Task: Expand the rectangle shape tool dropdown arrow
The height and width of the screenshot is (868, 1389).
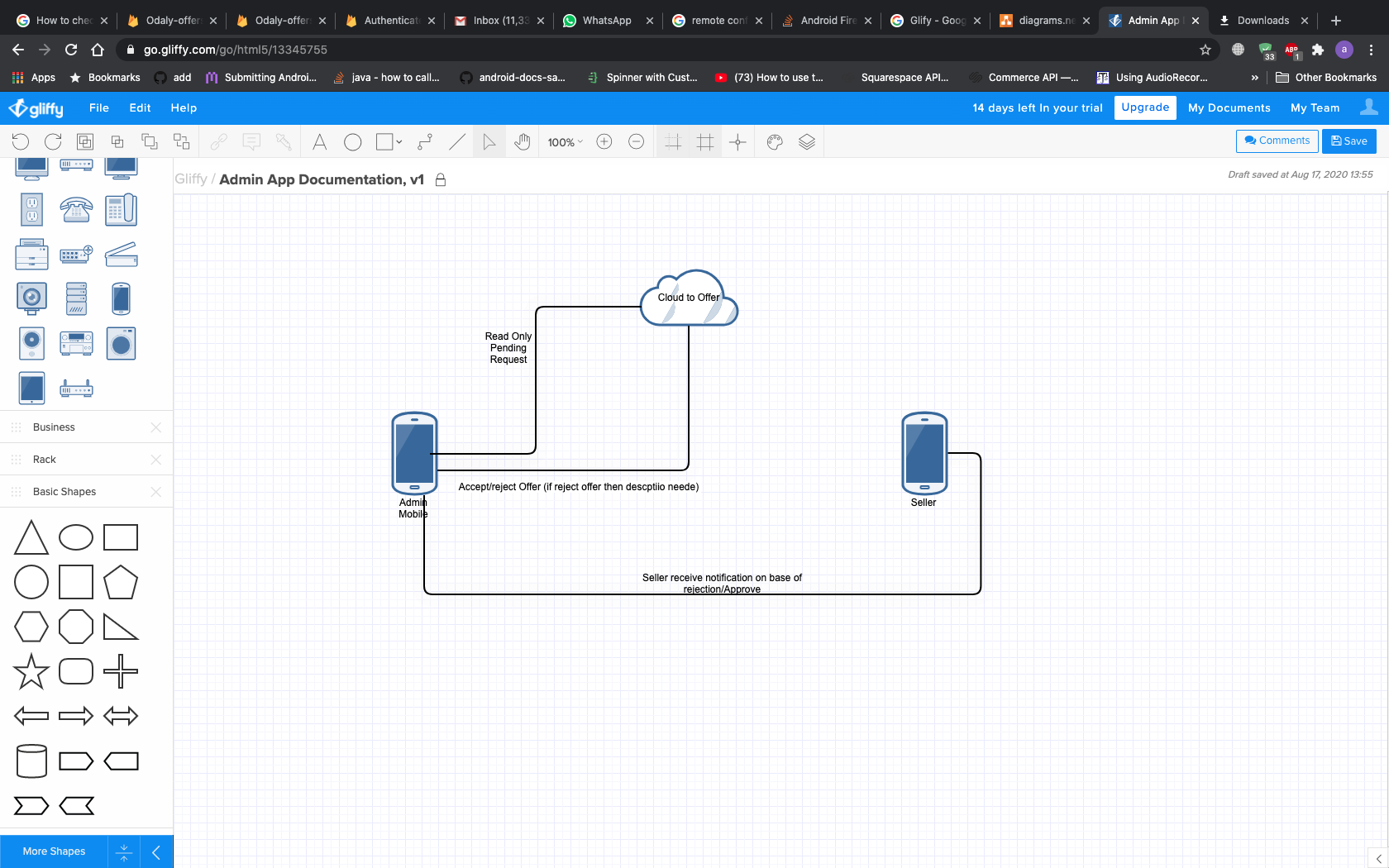Action: coord(399,142)
